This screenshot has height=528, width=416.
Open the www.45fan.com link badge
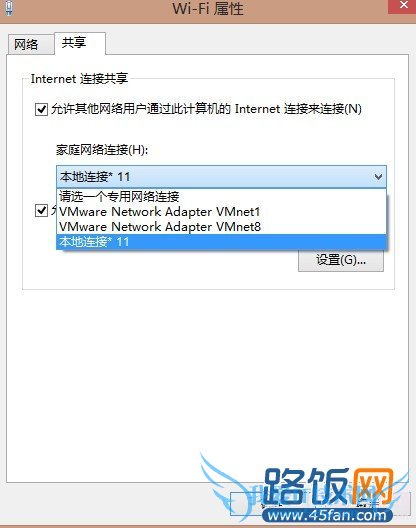coord(327,516)
